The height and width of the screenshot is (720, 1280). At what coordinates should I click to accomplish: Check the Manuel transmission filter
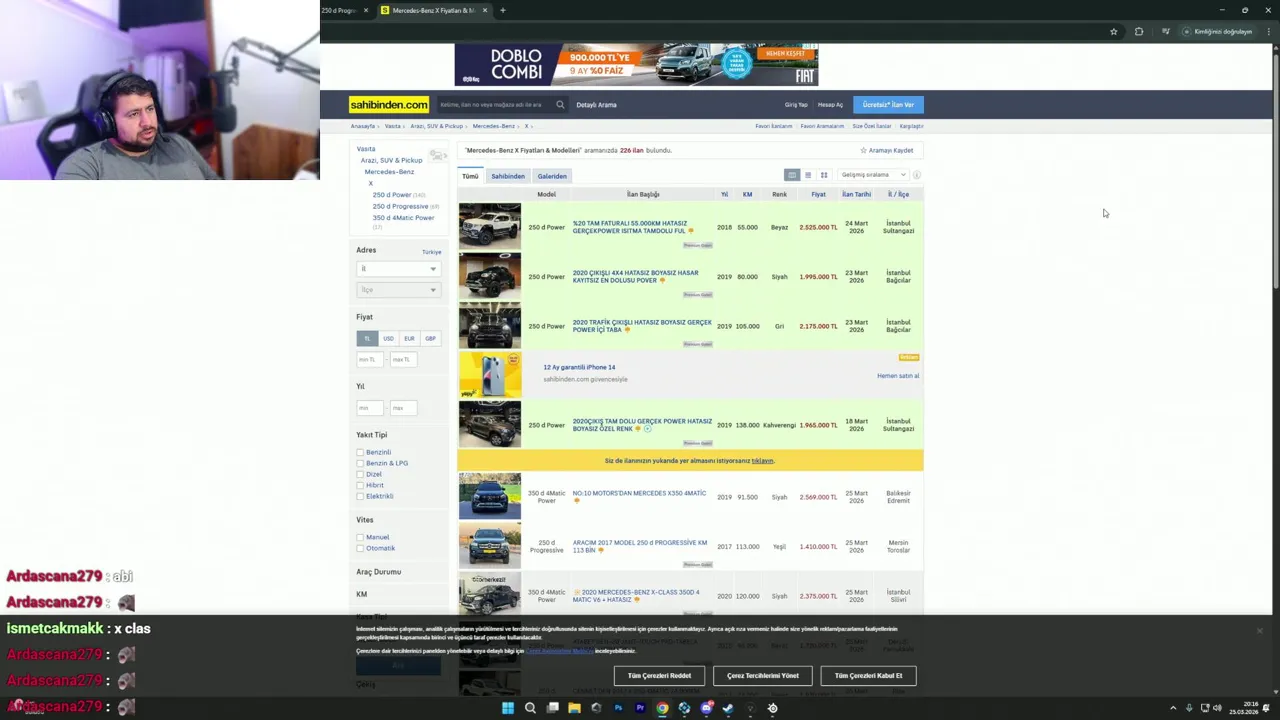coord(360,537)
